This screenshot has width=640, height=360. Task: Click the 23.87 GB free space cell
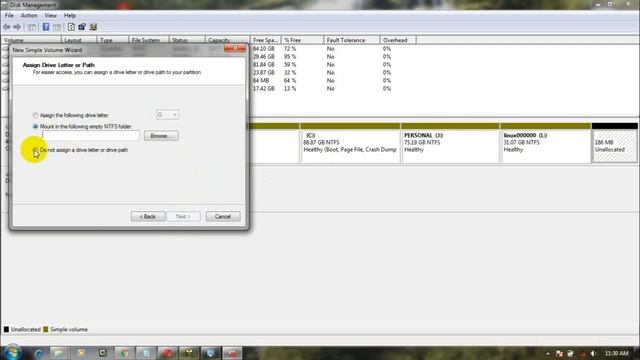pyautogui.click(x=264, y=73)
